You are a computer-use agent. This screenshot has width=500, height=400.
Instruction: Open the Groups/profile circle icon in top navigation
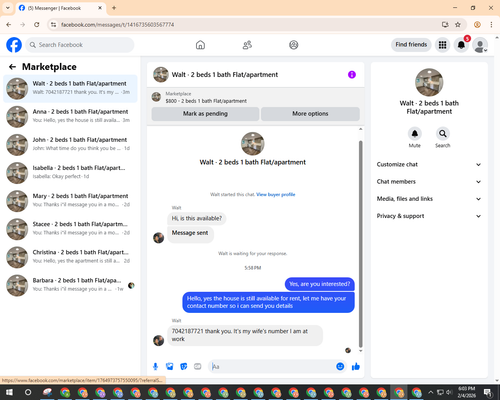(294, 45)
